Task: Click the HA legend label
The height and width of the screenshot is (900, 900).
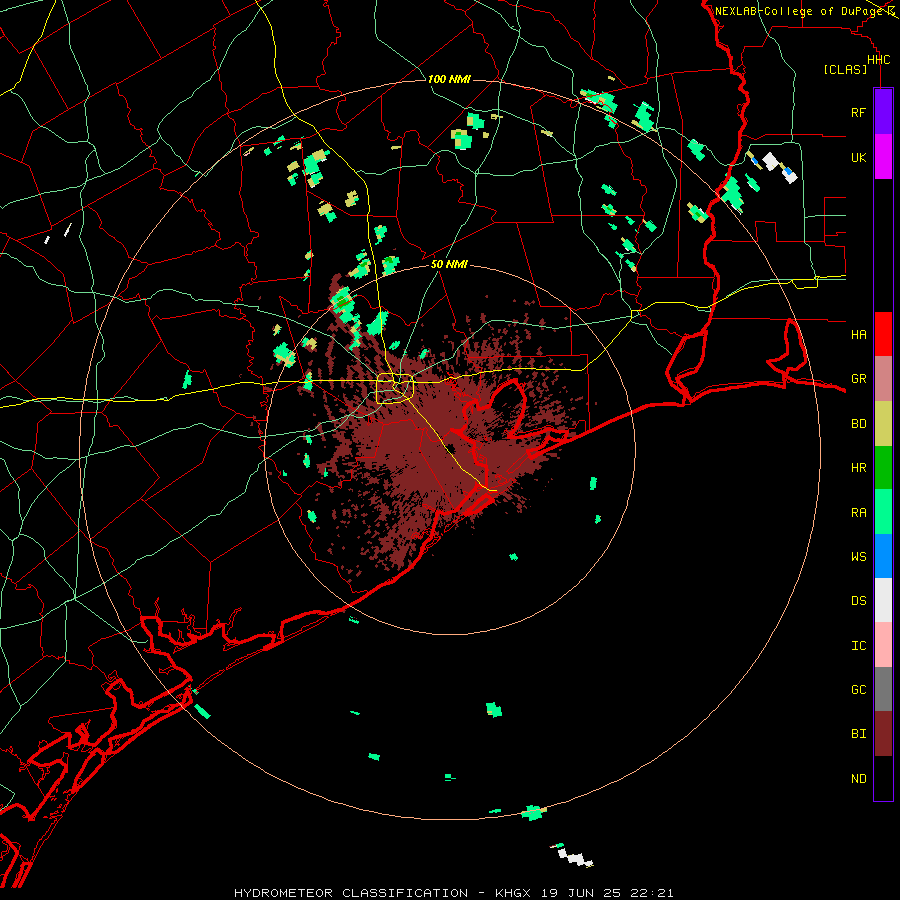Action: click(x=859, y=334)
